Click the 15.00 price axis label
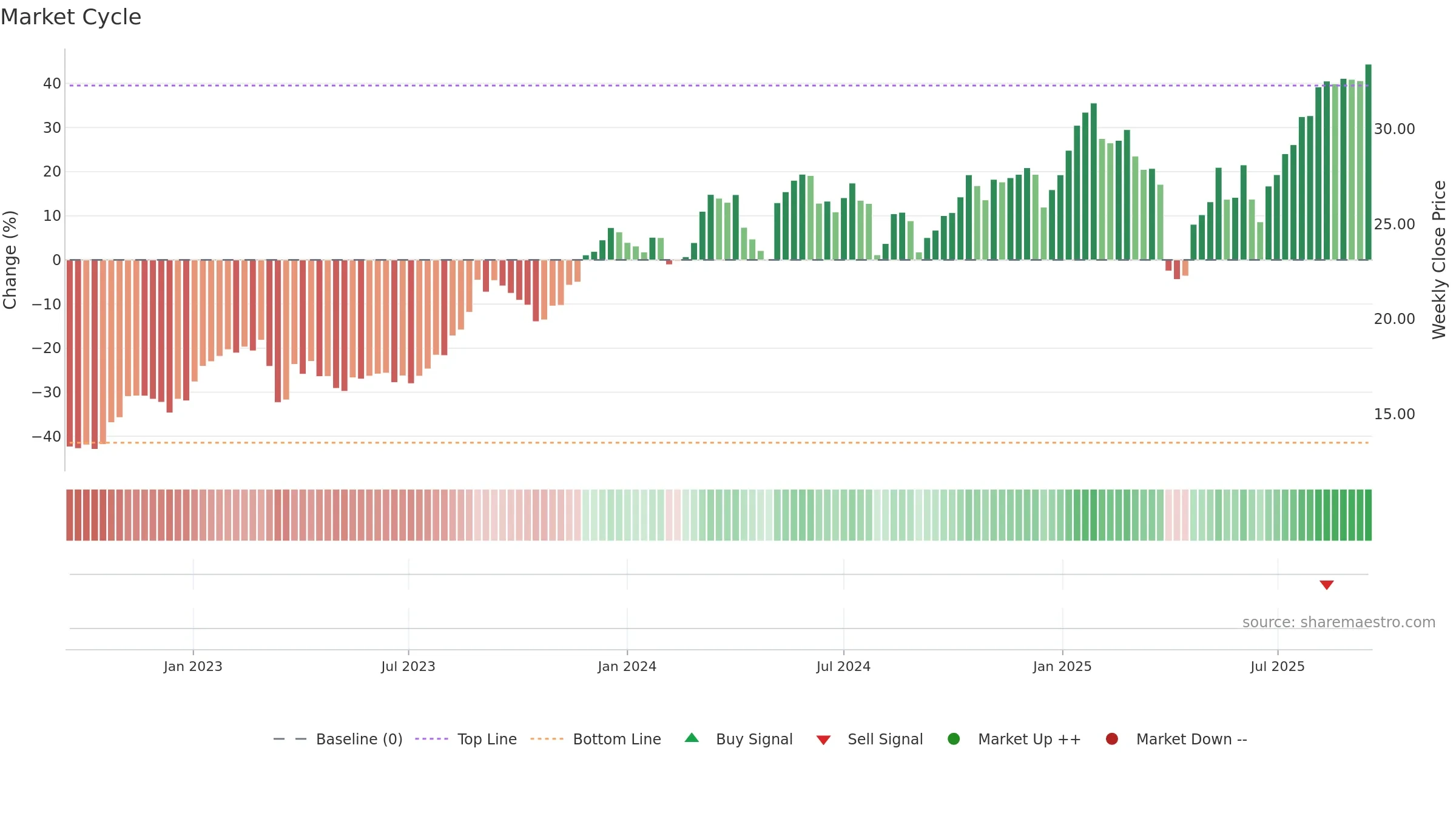This screenshot has width=1456, height=819. click(x=1394, y=414)
